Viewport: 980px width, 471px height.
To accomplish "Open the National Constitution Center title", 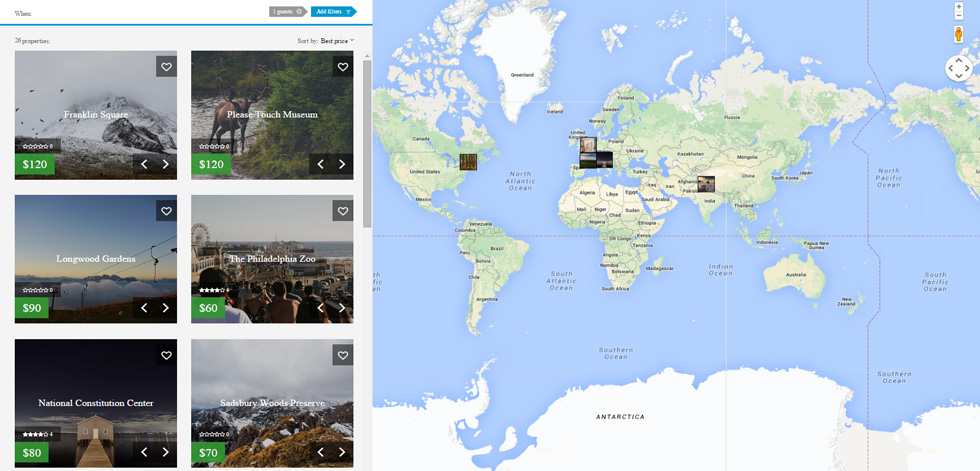I will tap(96, 403).
